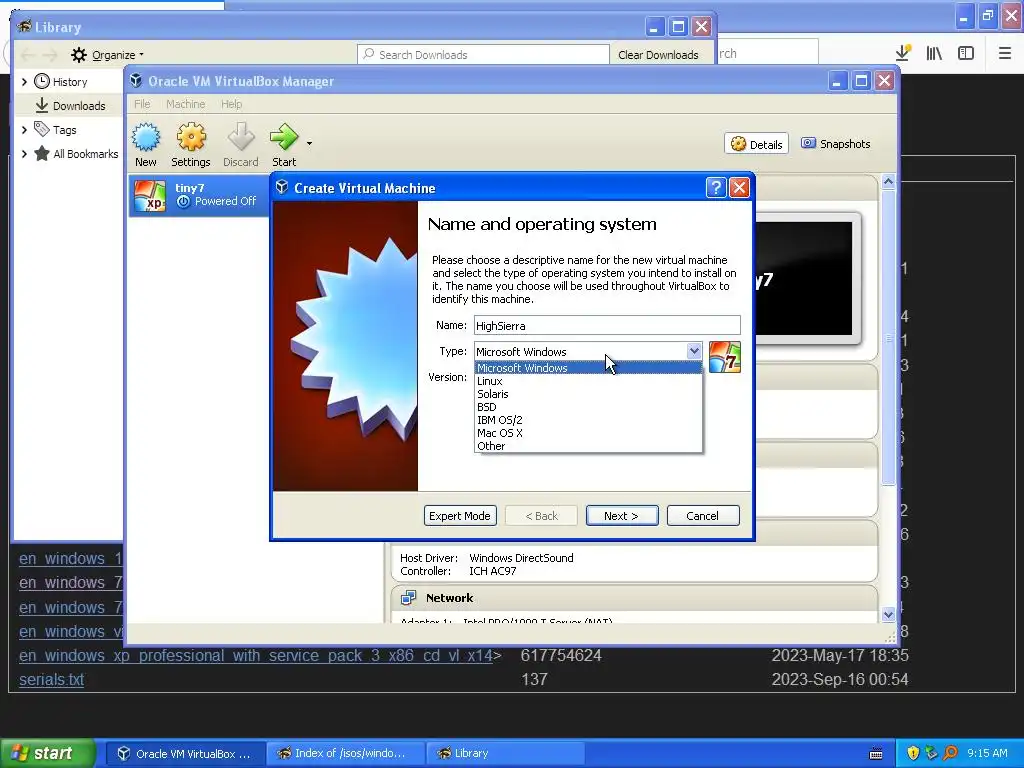The height and width of the screenshot is (768, 1024).
Task: Click the Firefox downloads arrow icon
Action: pos(903,54)
